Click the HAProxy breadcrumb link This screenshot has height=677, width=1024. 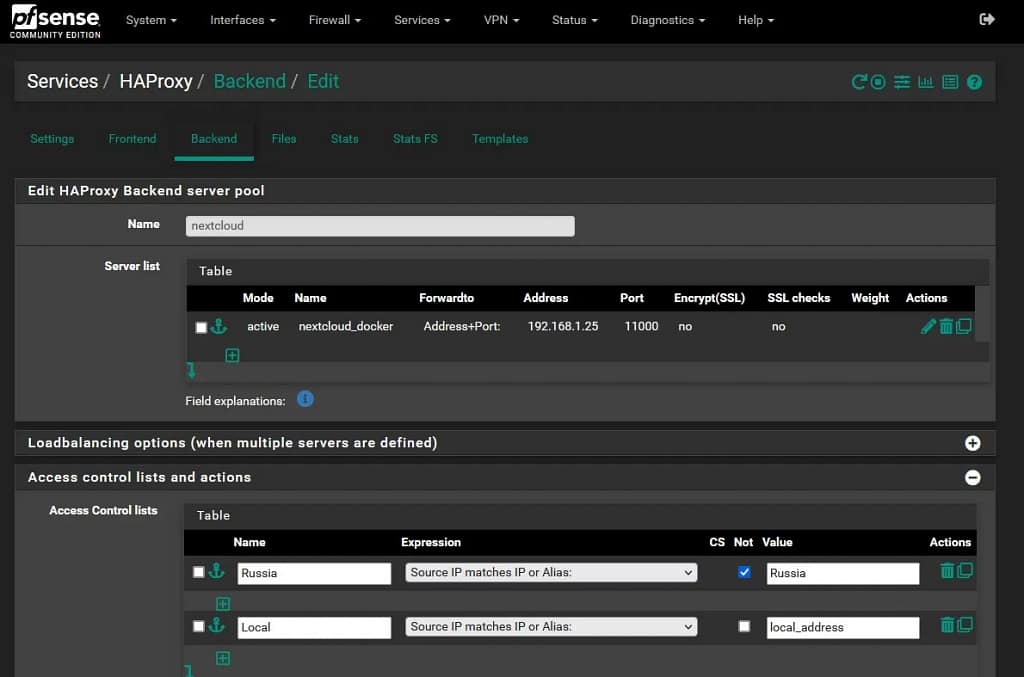click(156, 81)
